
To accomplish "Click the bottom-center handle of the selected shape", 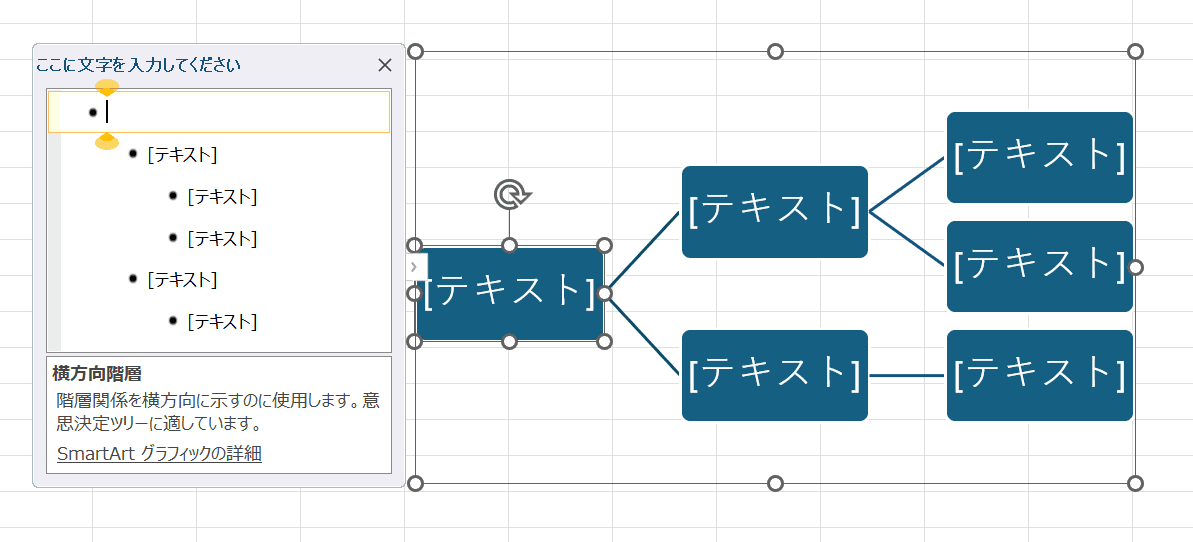I will click(509, 342).
